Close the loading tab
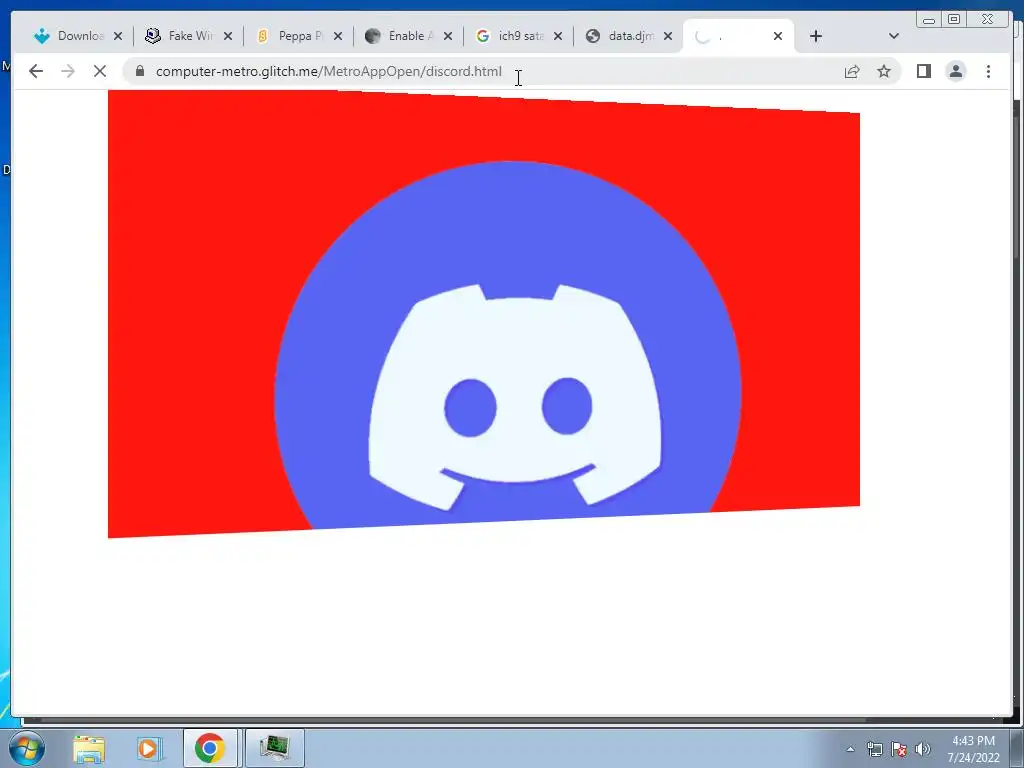 coord(778,36)
